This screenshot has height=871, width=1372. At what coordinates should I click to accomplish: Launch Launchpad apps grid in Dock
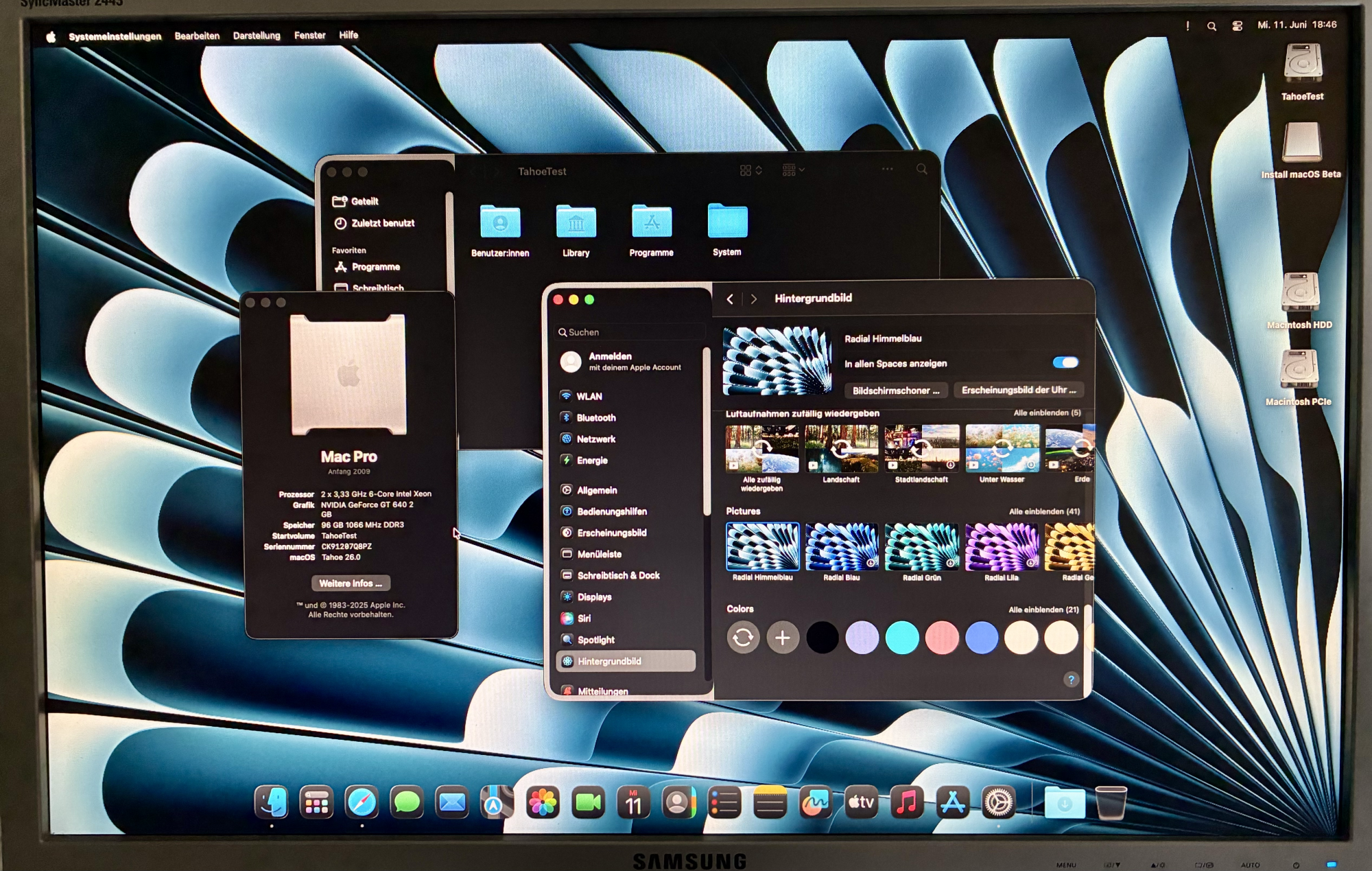(316, 802)
